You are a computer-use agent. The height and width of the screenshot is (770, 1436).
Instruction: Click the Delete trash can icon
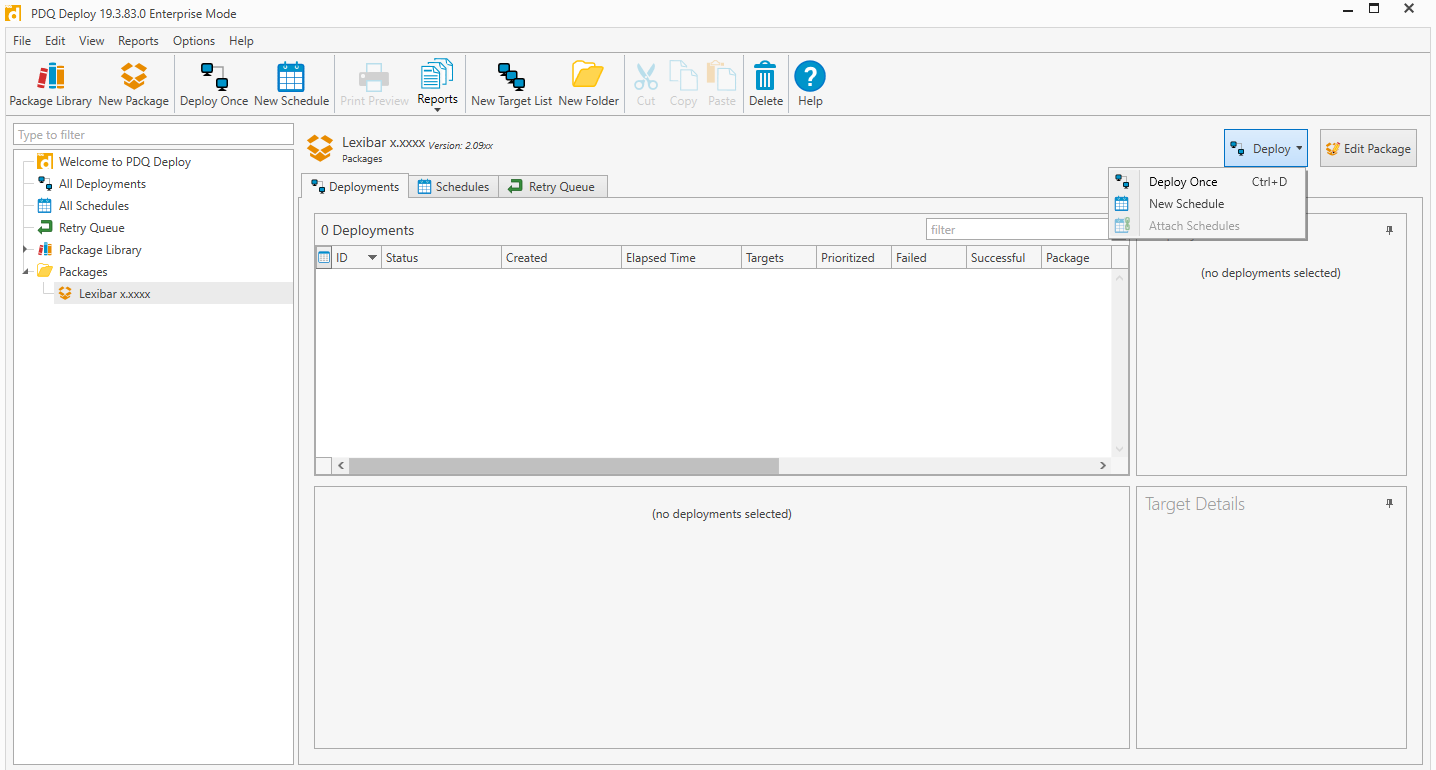click(x=765, y=84)
